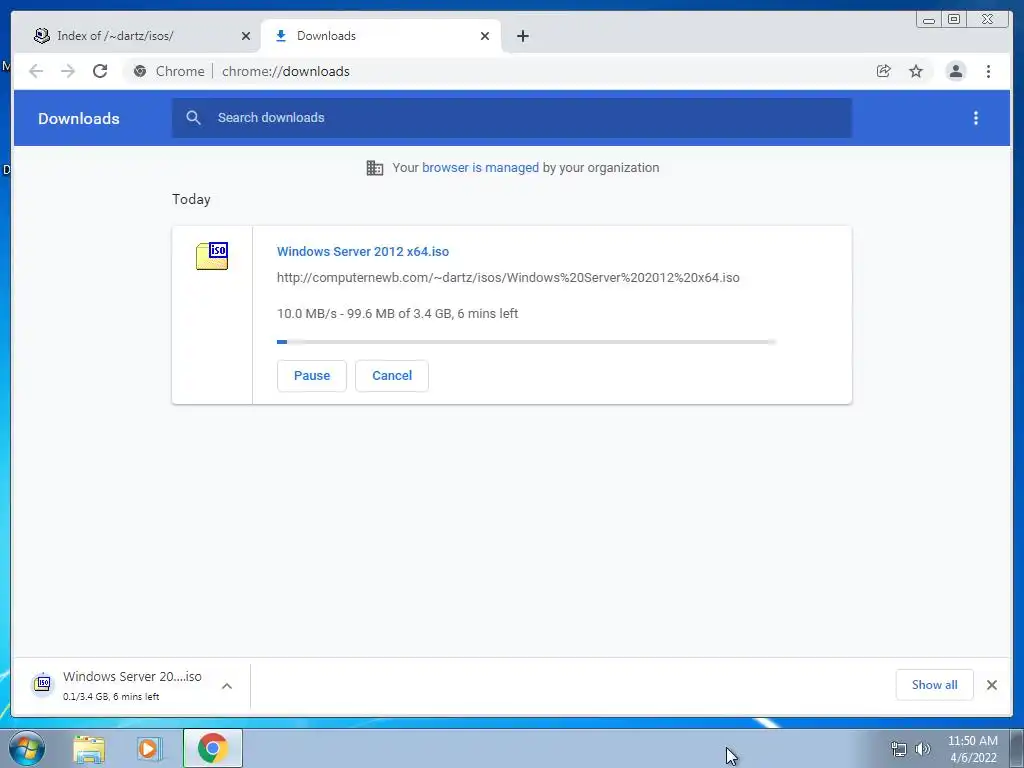Image resolution: width=1024 pixels, height=768 pixels.
Task: Reload the downloads page
Action: (x=100, y=71)
